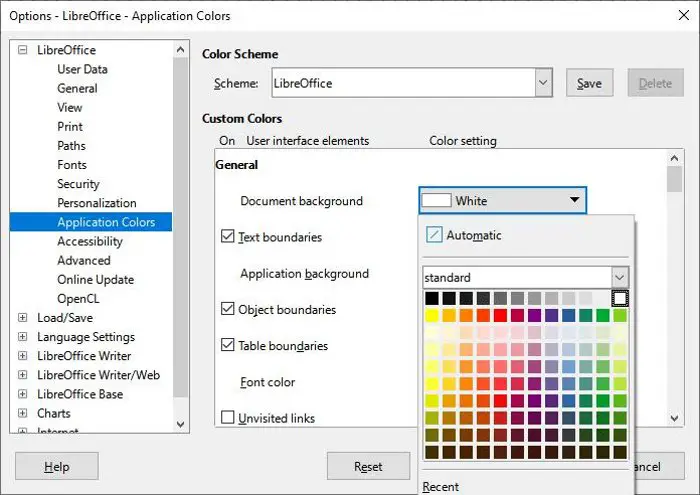Click the Save scheme button
Image resolution: width=700 pixels, height=495 pixels.
coord(589,83)
